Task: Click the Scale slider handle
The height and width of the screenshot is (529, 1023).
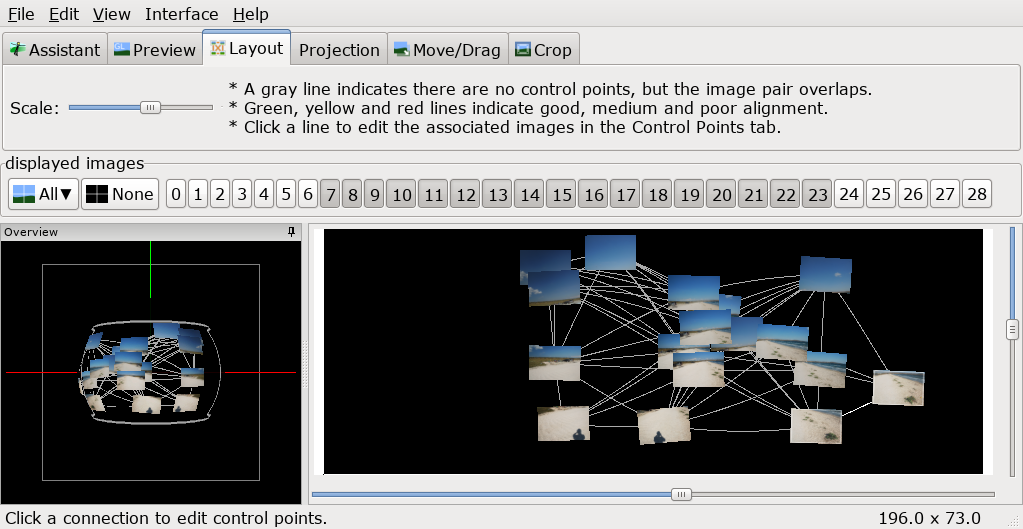Action: tap(150, 108)
